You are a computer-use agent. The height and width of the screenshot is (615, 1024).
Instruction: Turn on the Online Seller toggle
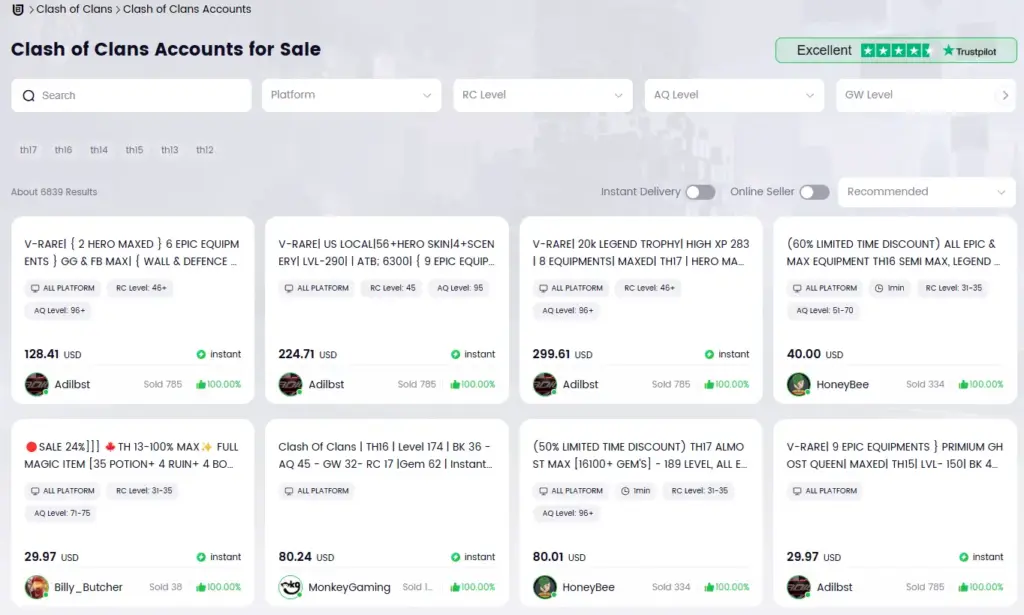coord(814,192)
